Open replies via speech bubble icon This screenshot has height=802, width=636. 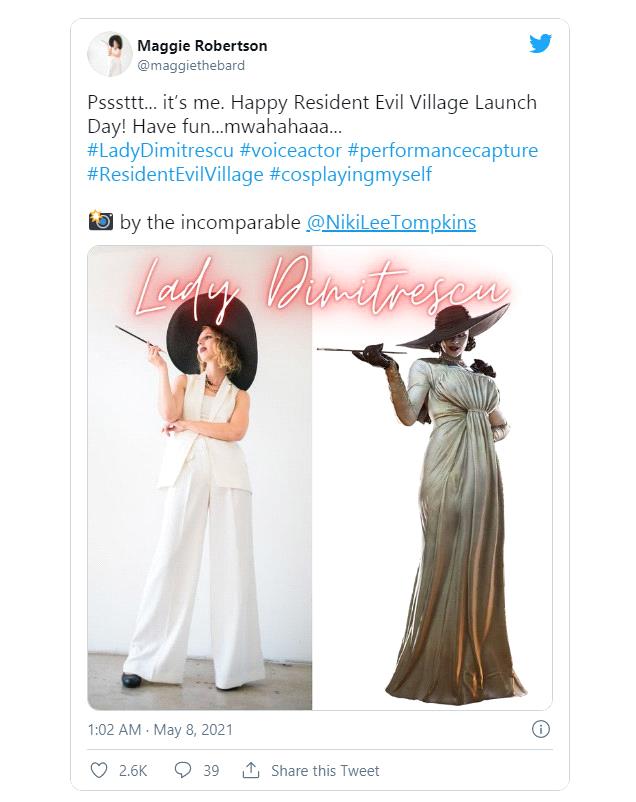click(x=183, y=770)
